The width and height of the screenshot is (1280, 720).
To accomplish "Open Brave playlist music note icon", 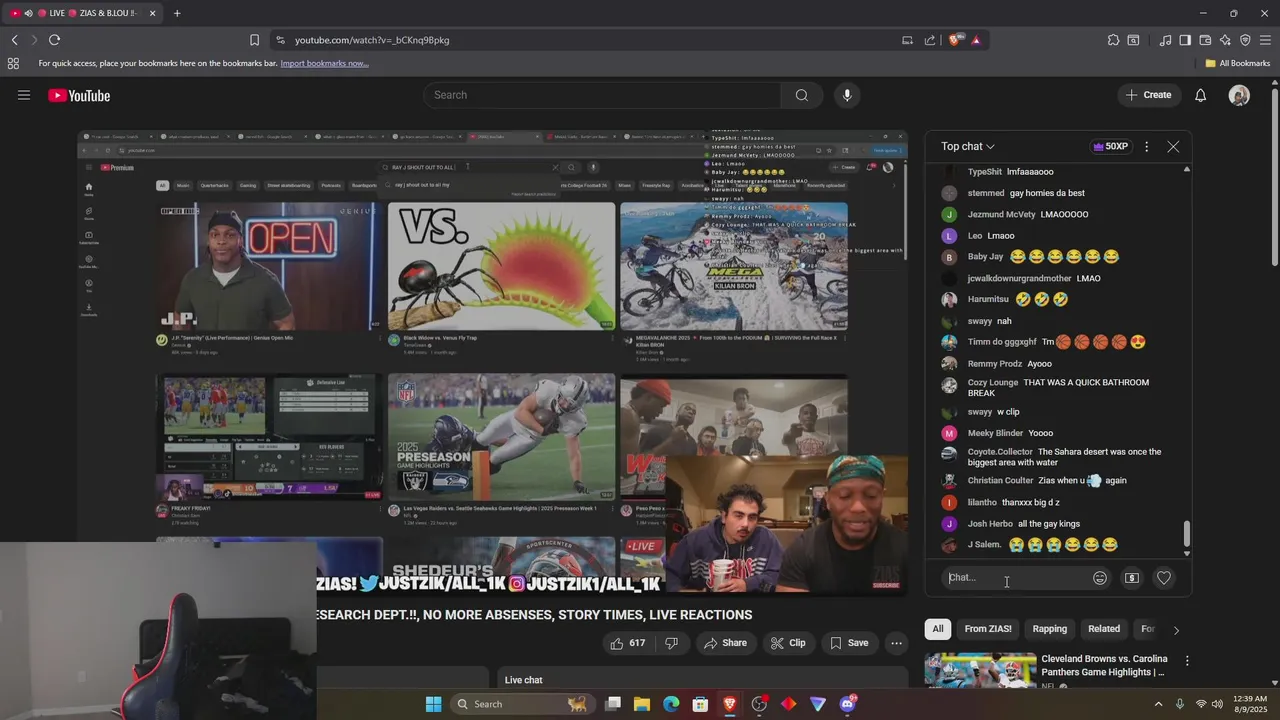I will coord(1165,40).
